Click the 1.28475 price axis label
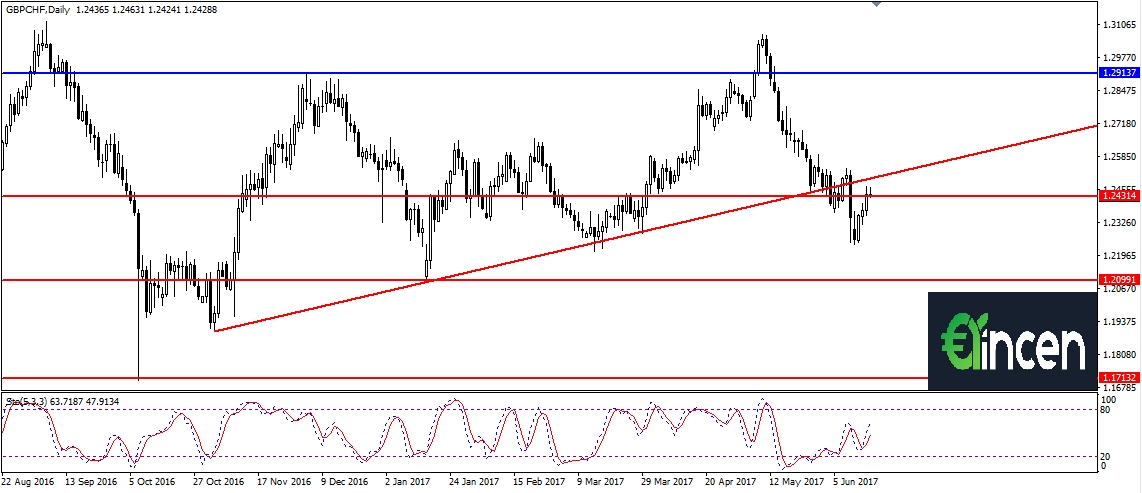This screenshot has height=493, width=1142. point(1120,91)
